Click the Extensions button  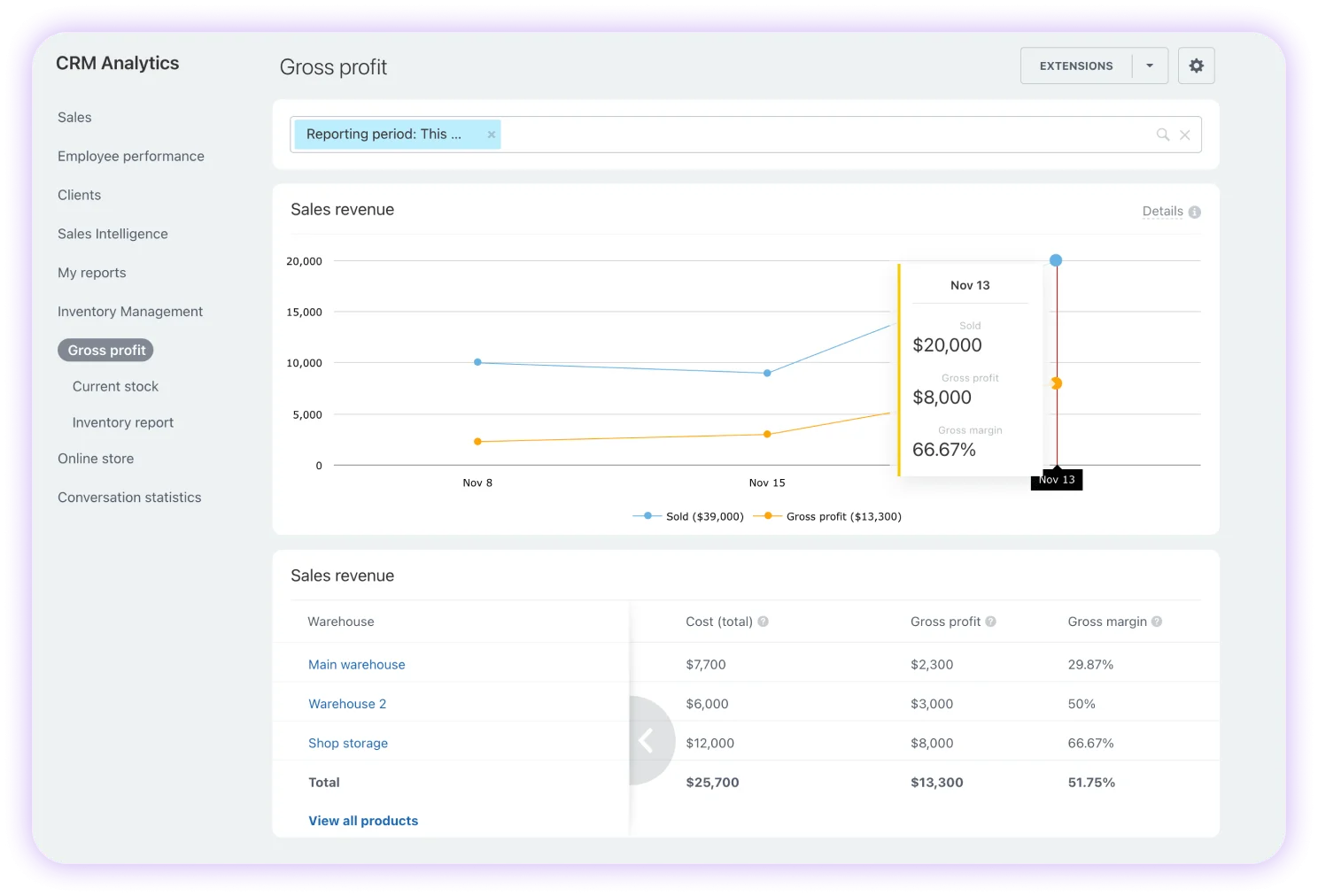point(1075,66)
